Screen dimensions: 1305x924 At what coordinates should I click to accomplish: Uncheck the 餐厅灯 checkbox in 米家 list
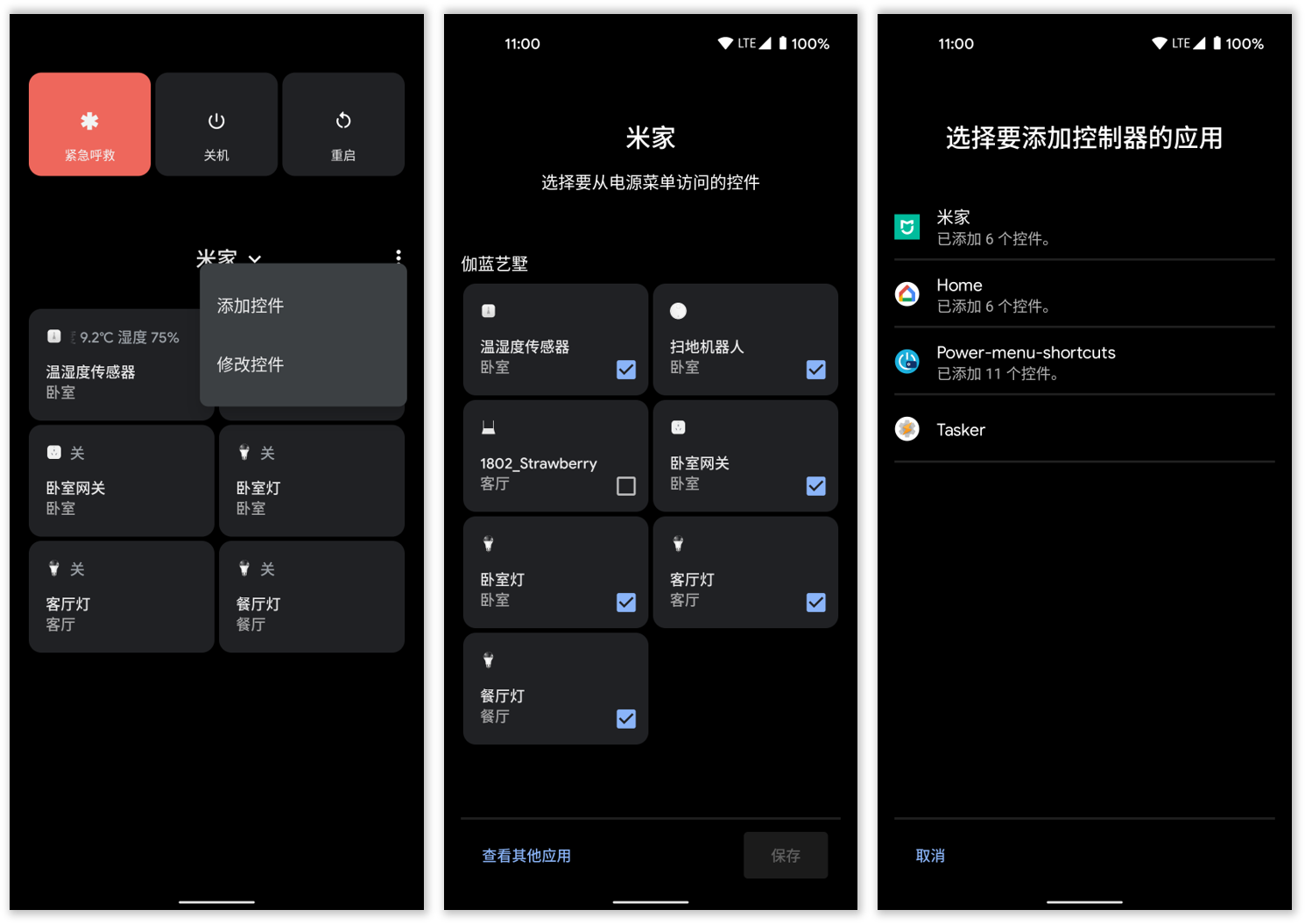tap(626, 719)
